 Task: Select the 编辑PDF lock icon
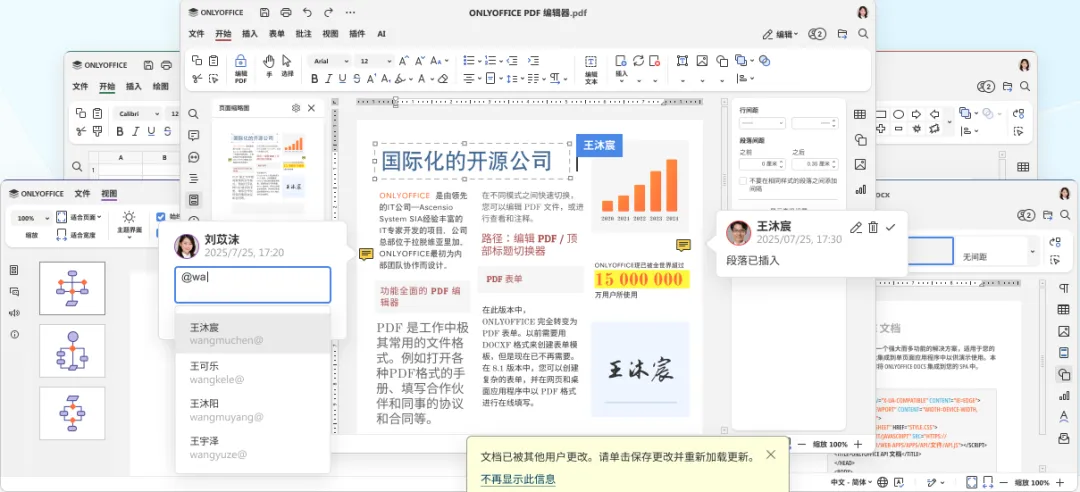241,69
